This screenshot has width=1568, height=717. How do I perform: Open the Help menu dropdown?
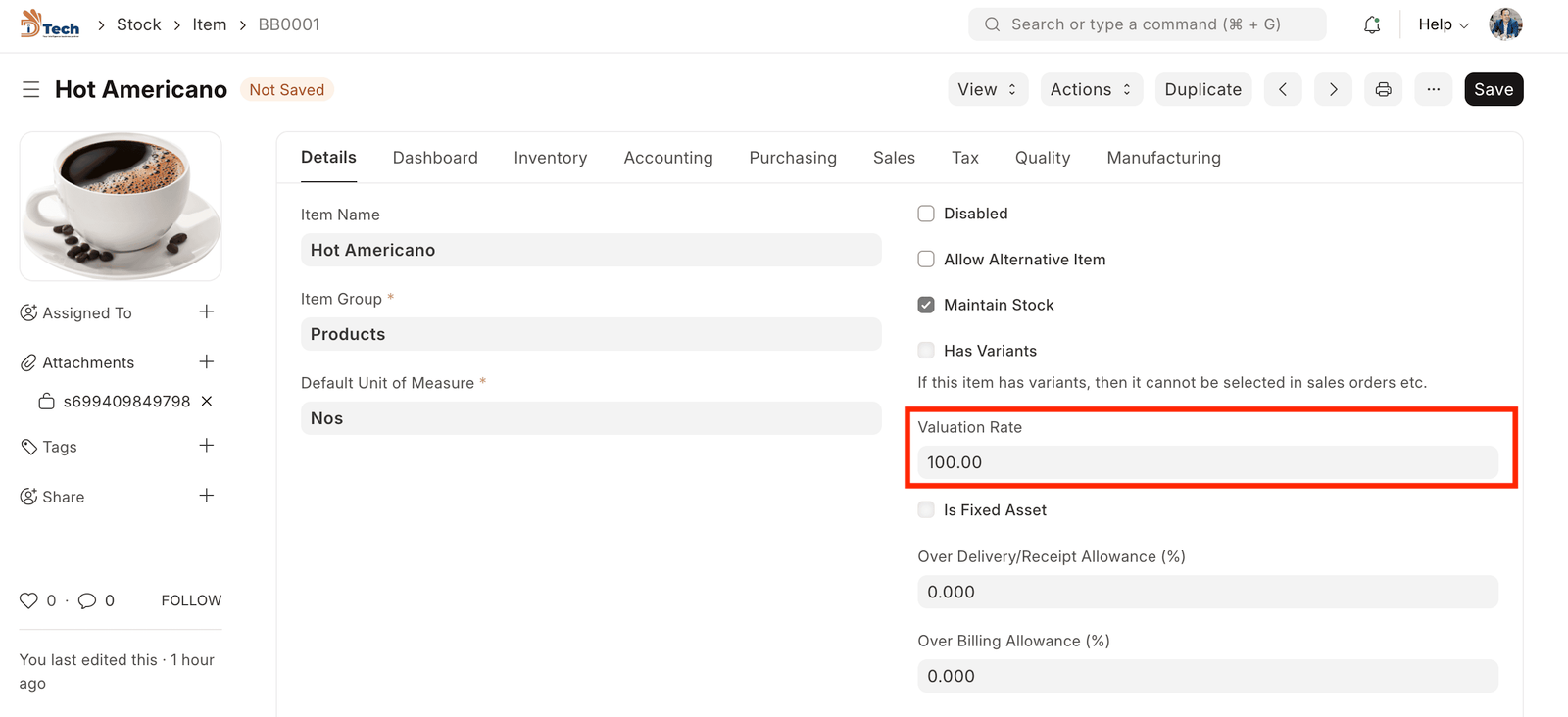click(1444, 24)
